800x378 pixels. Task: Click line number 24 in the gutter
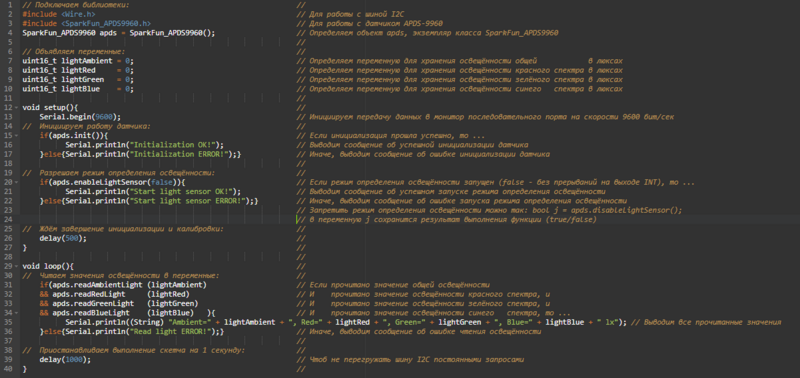pyautogui.click(x=7, y=219)
